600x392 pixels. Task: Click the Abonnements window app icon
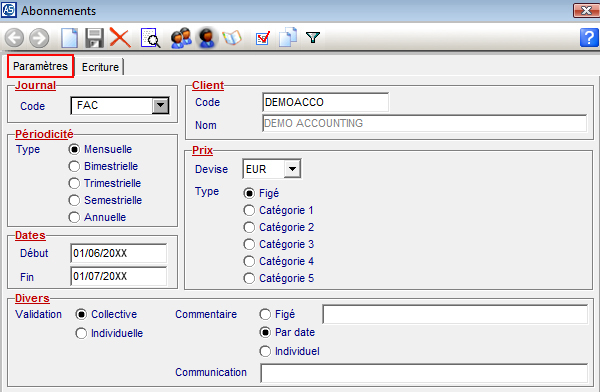pos(8,10)
